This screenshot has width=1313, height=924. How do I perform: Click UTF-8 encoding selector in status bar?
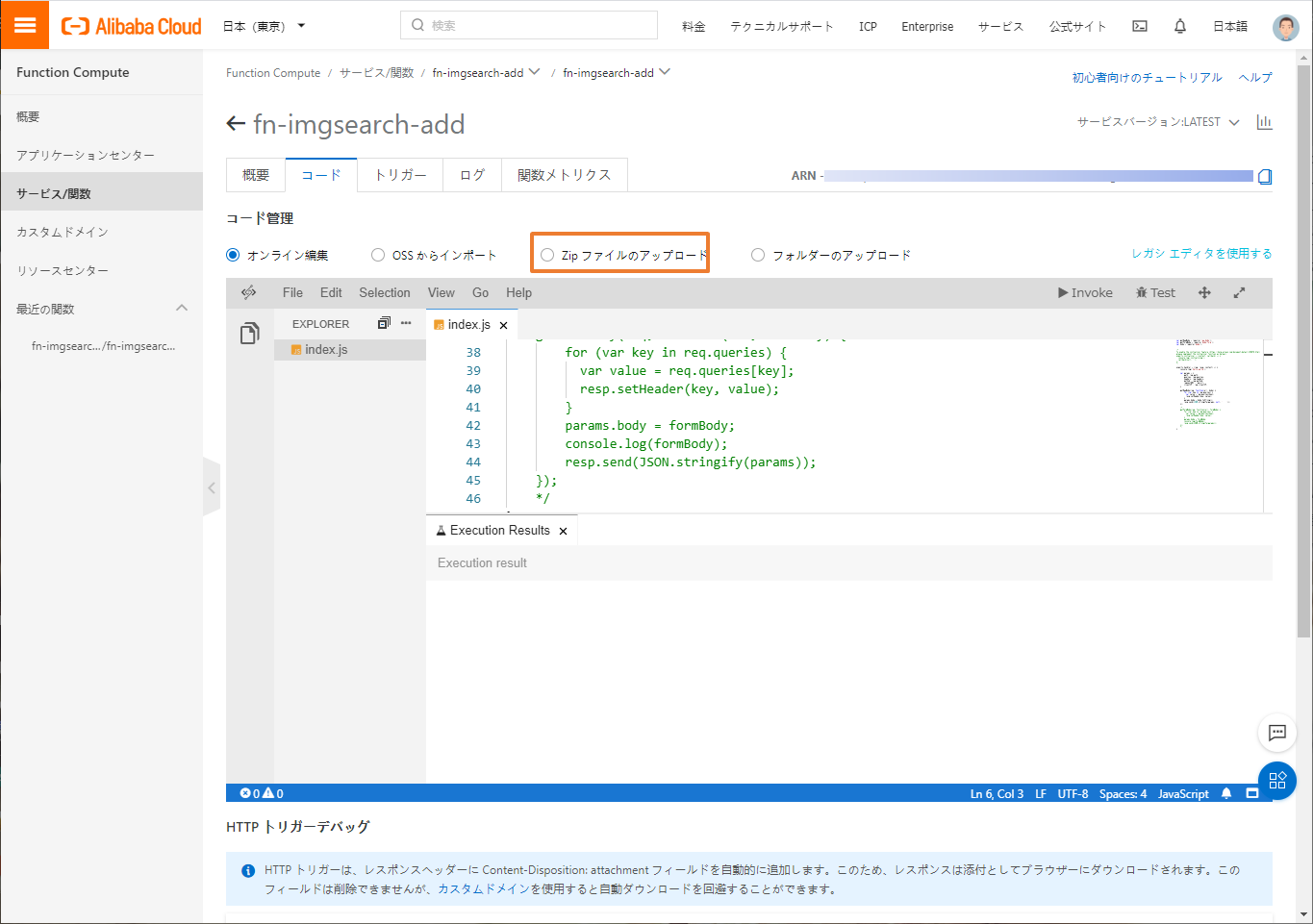point(1073,793)
